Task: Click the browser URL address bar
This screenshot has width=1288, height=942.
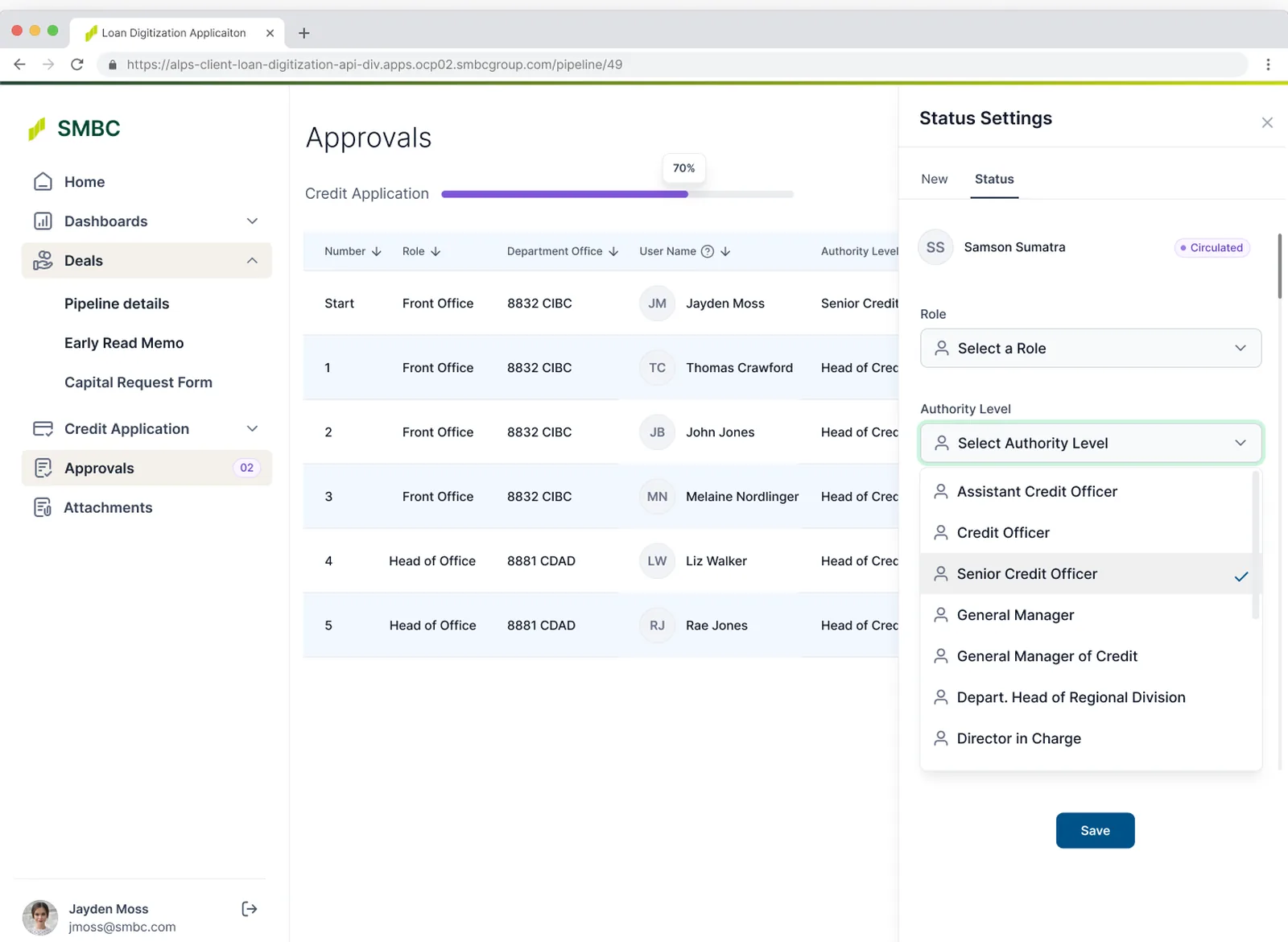Action: [672, 64]
